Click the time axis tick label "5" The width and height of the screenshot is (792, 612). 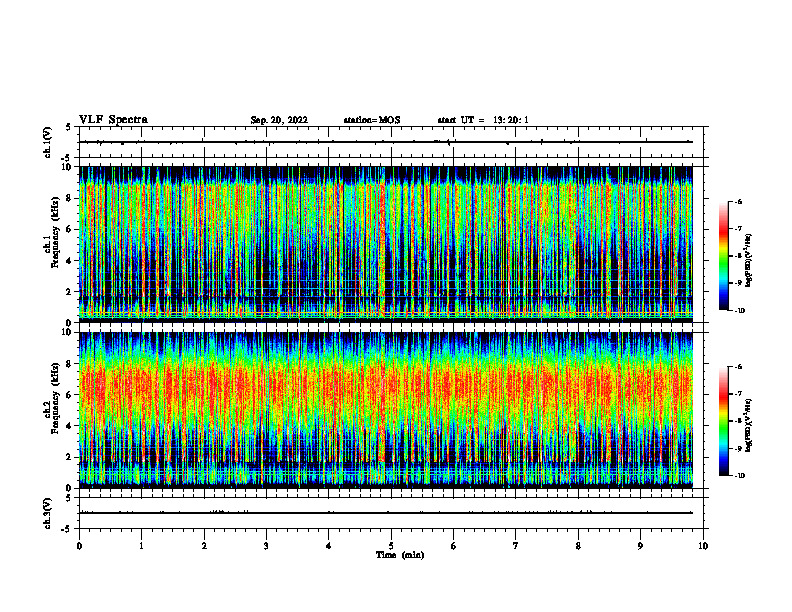click(391, 546)
